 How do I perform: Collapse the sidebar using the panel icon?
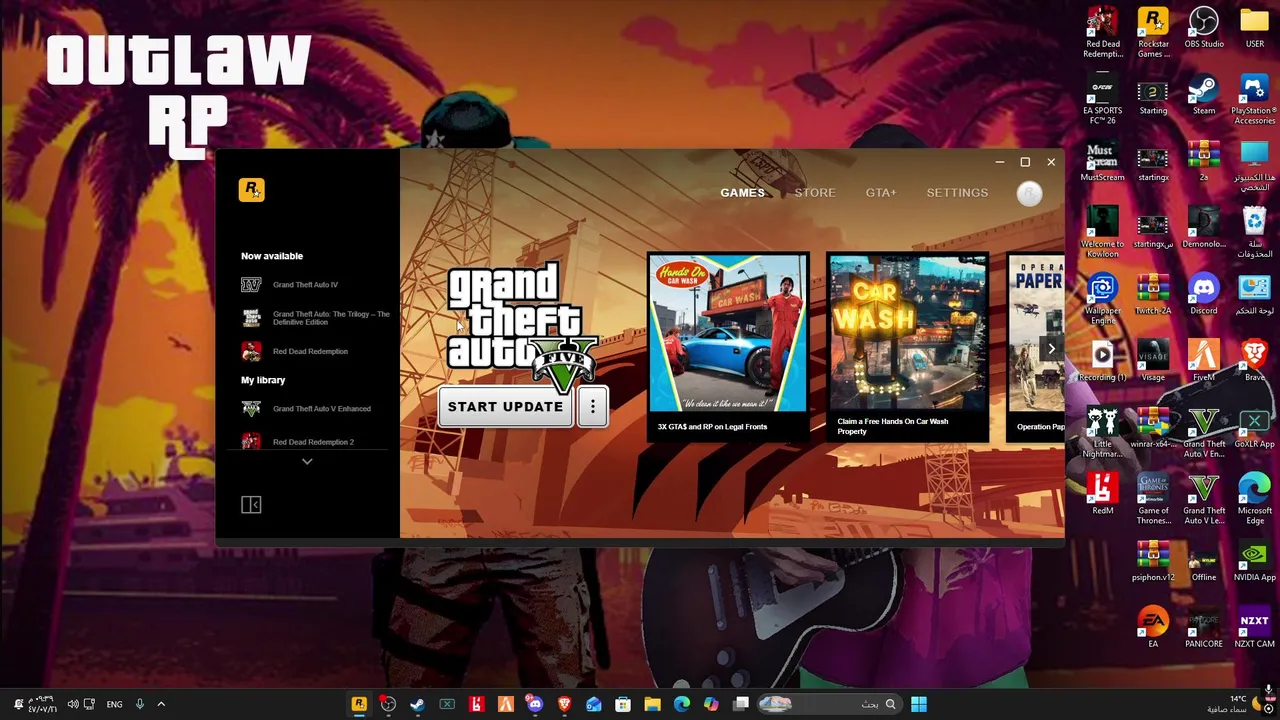tap(251, 505)
